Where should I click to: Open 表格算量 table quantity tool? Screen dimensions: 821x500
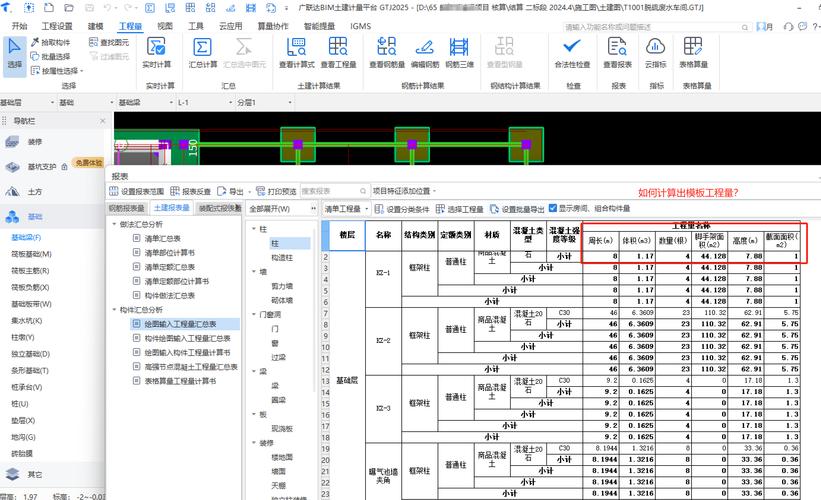coord(693,53)
